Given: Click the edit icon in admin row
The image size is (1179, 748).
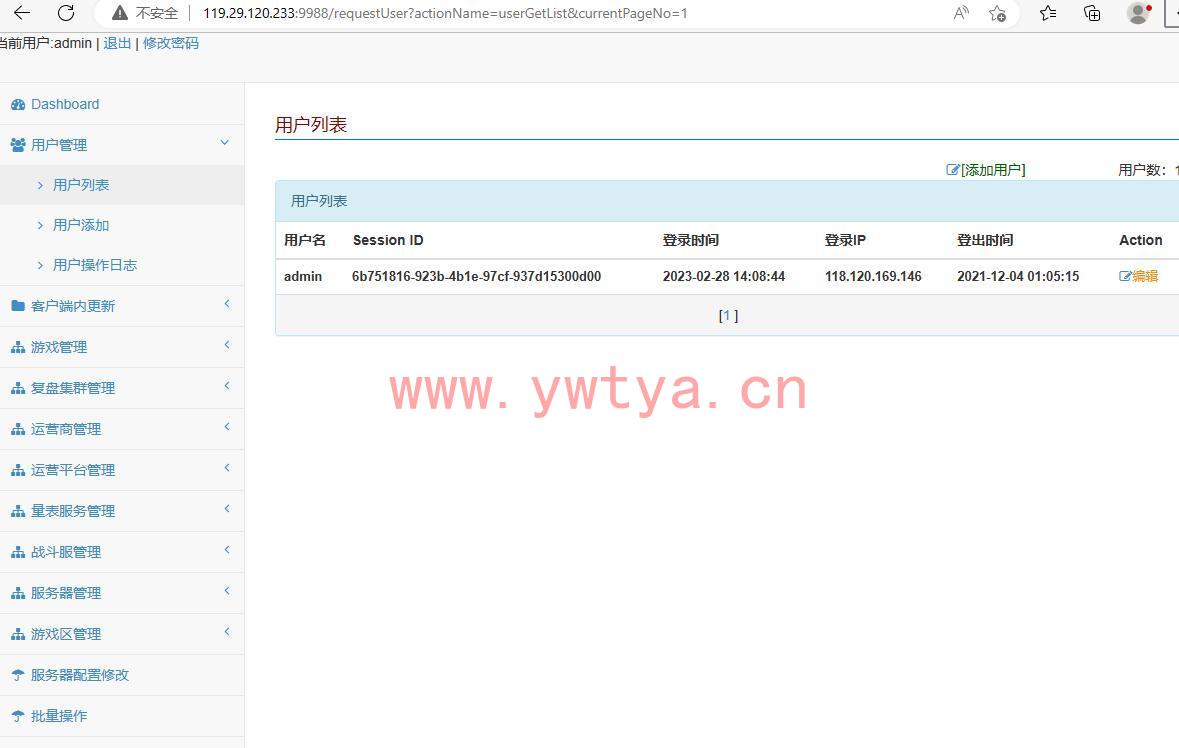Looking at the screenshot, I should (x=1125, y=276).
